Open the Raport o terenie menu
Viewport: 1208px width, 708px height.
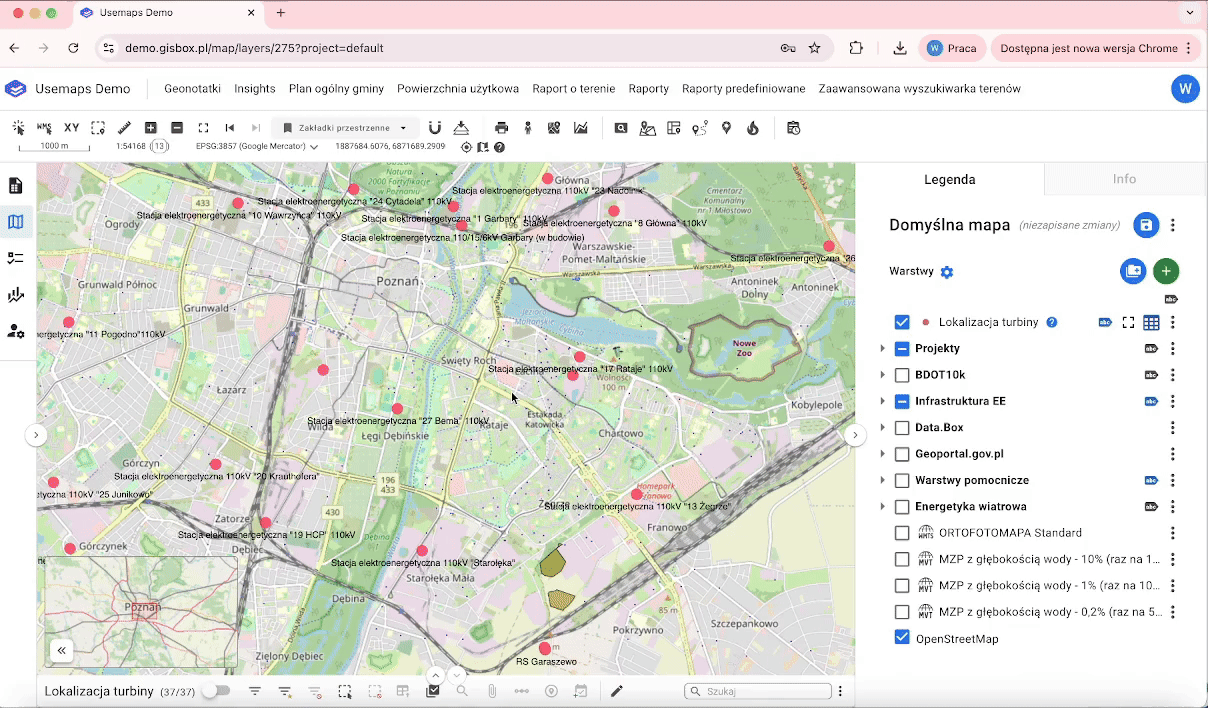click(x=573, y=89)
